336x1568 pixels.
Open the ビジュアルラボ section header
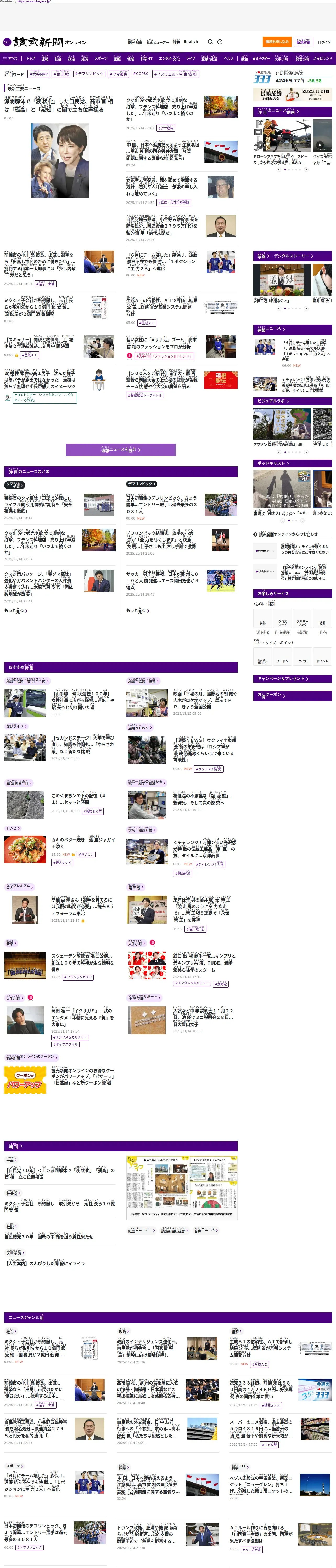click(x=293, y=401)
